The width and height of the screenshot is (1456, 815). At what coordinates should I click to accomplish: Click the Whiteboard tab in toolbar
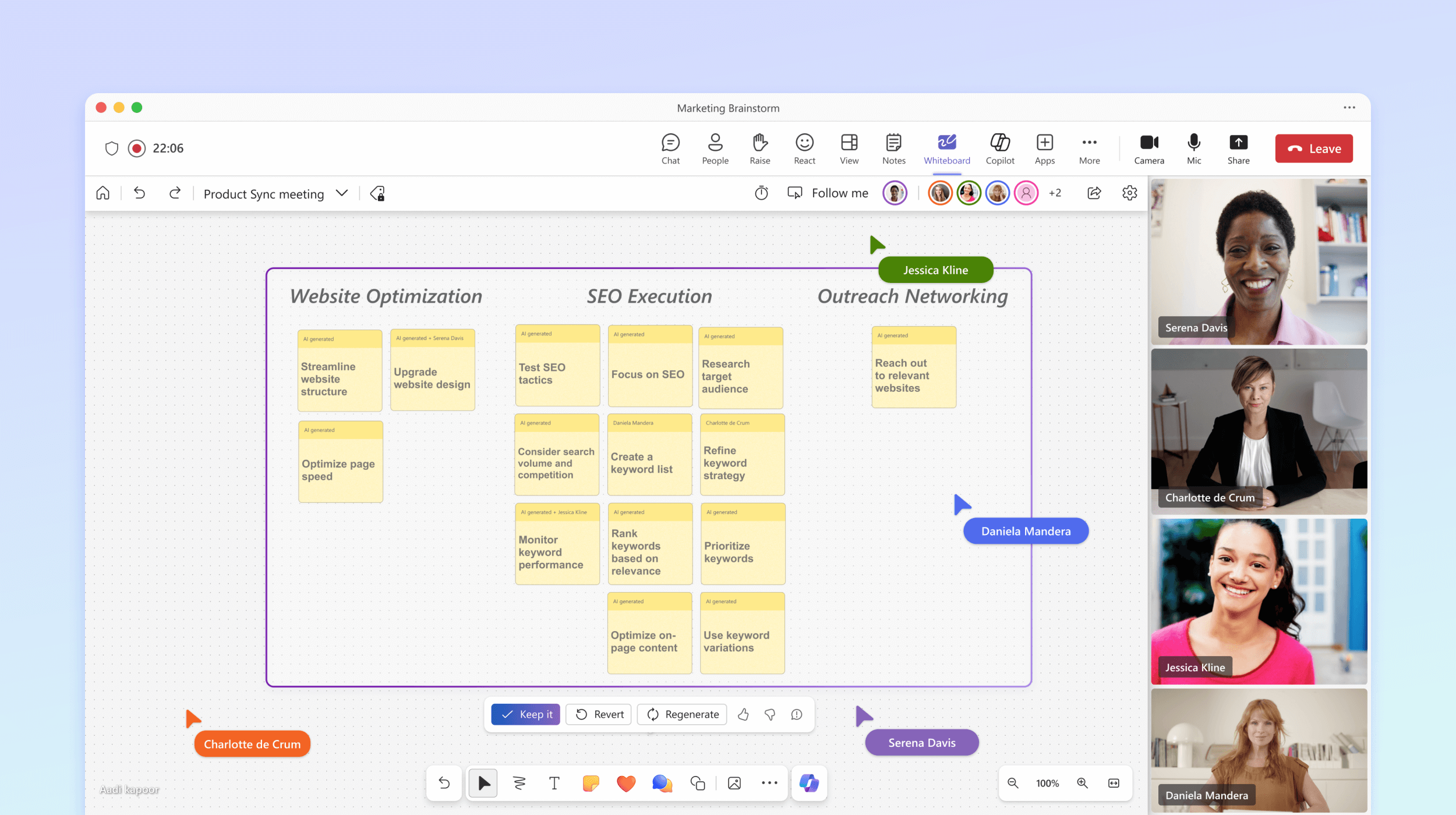click(946, 147)
